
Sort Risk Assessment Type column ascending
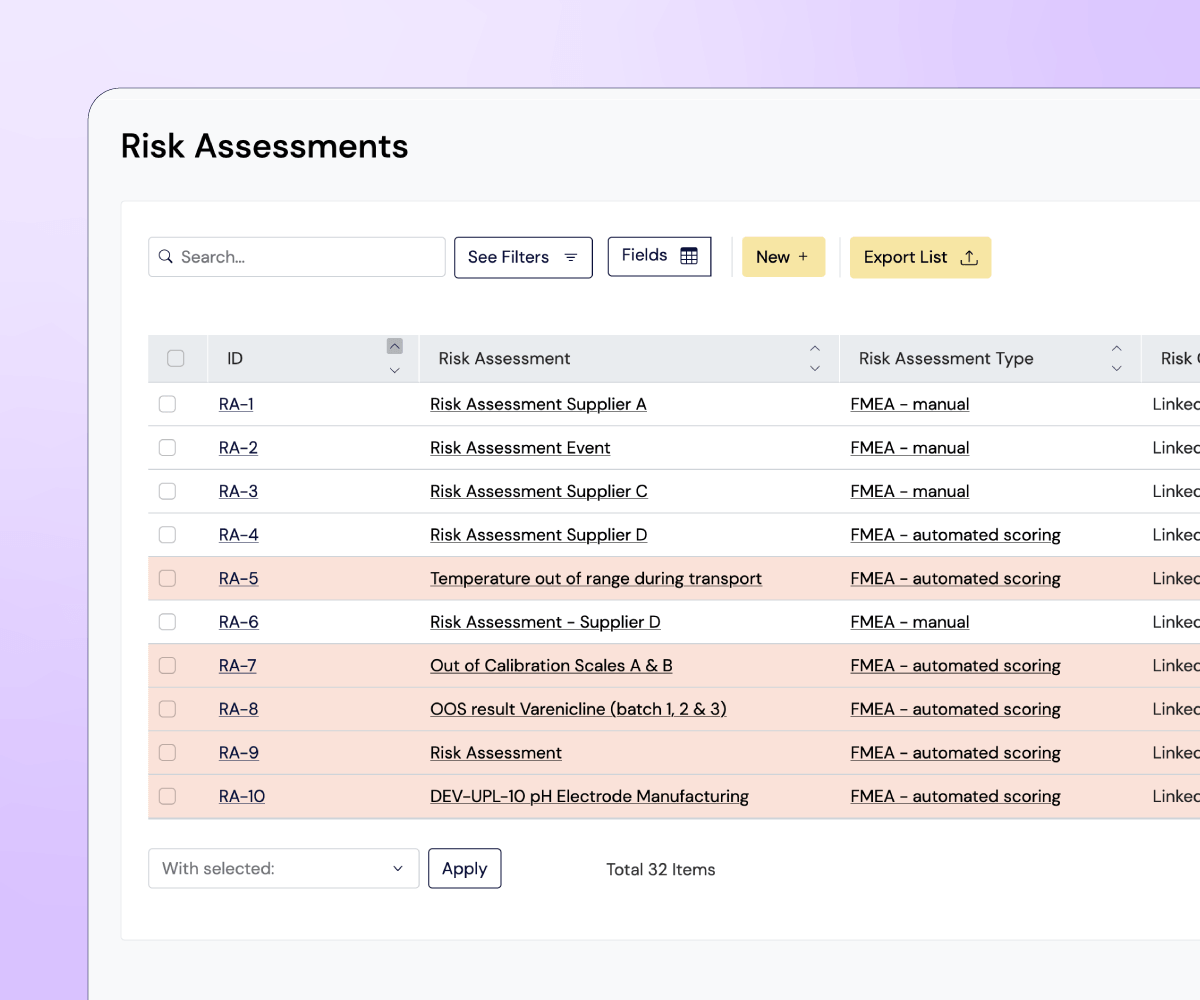tap(1117, 348)
